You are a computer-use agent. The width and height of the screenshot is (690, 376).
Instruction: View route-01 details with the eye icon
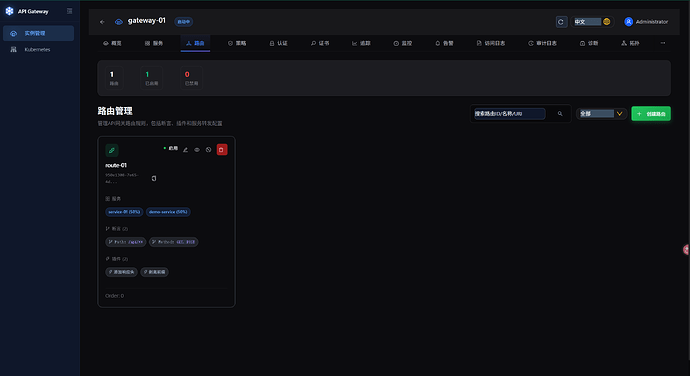click(x=197, y=150)
